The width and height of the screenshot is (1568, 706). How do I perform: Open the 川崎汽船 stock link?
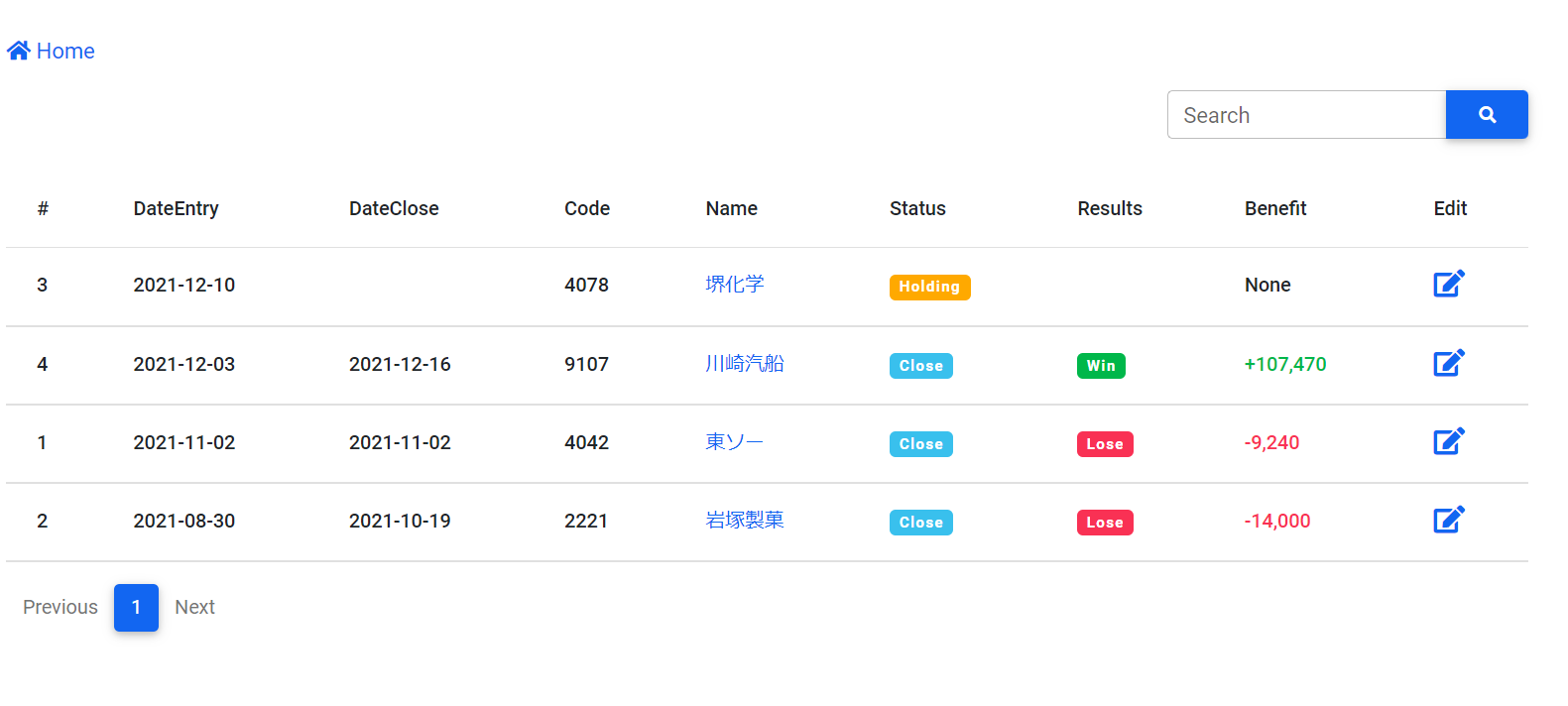tap(745, 364)
